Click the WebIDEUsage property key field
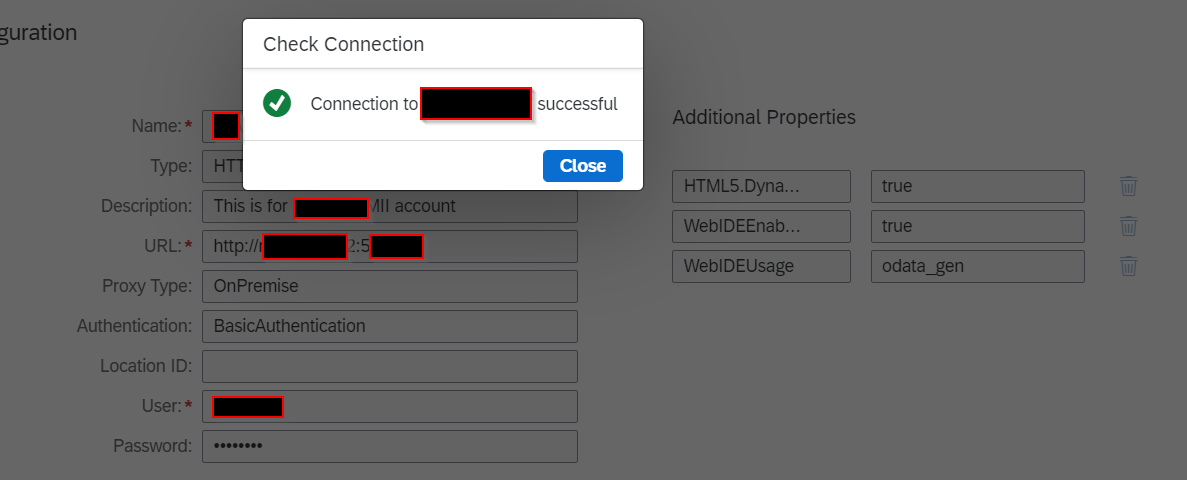1187x480 pixels. [761, 266]
